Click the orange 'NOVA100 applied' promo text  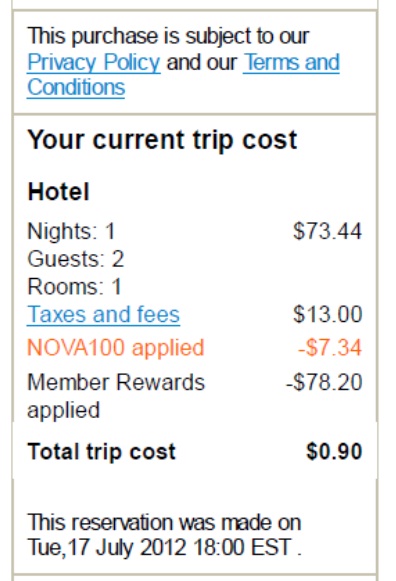click(116, 348)
